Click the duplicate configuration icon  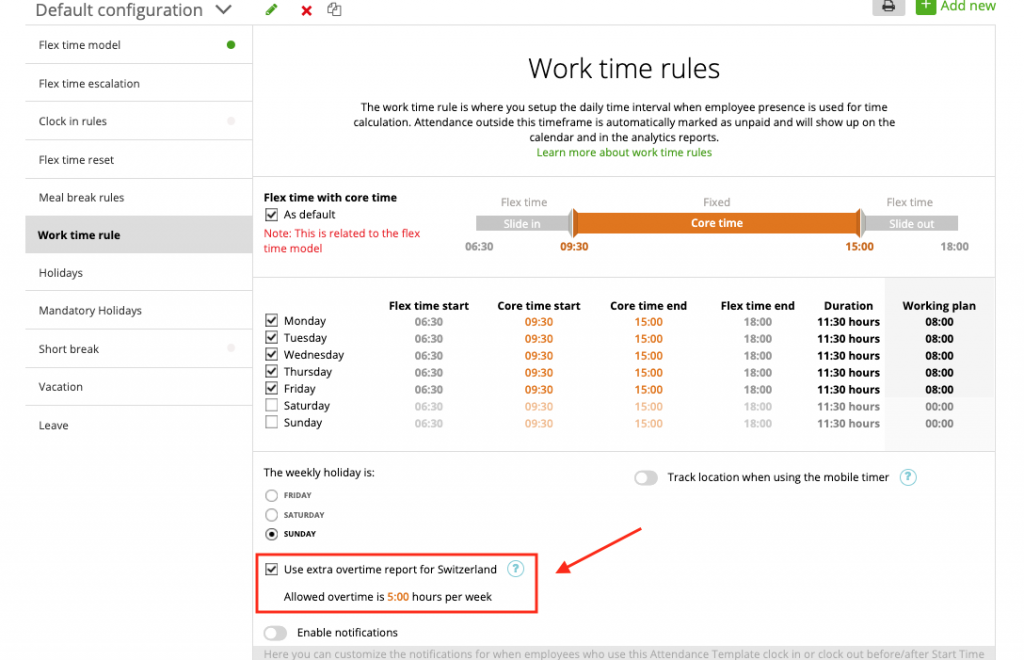(x=334, y=9)
